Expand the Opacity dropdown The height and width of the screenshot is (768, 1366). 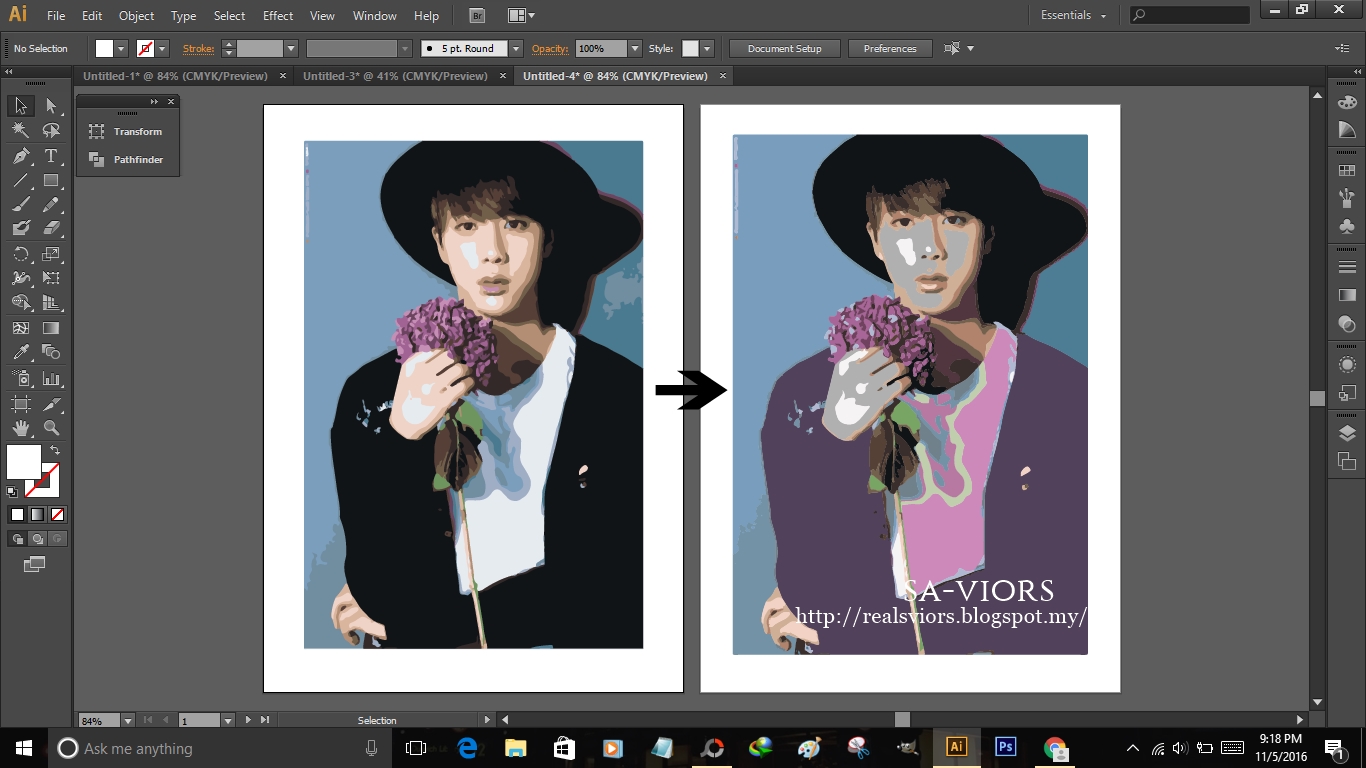pos(635,48)
